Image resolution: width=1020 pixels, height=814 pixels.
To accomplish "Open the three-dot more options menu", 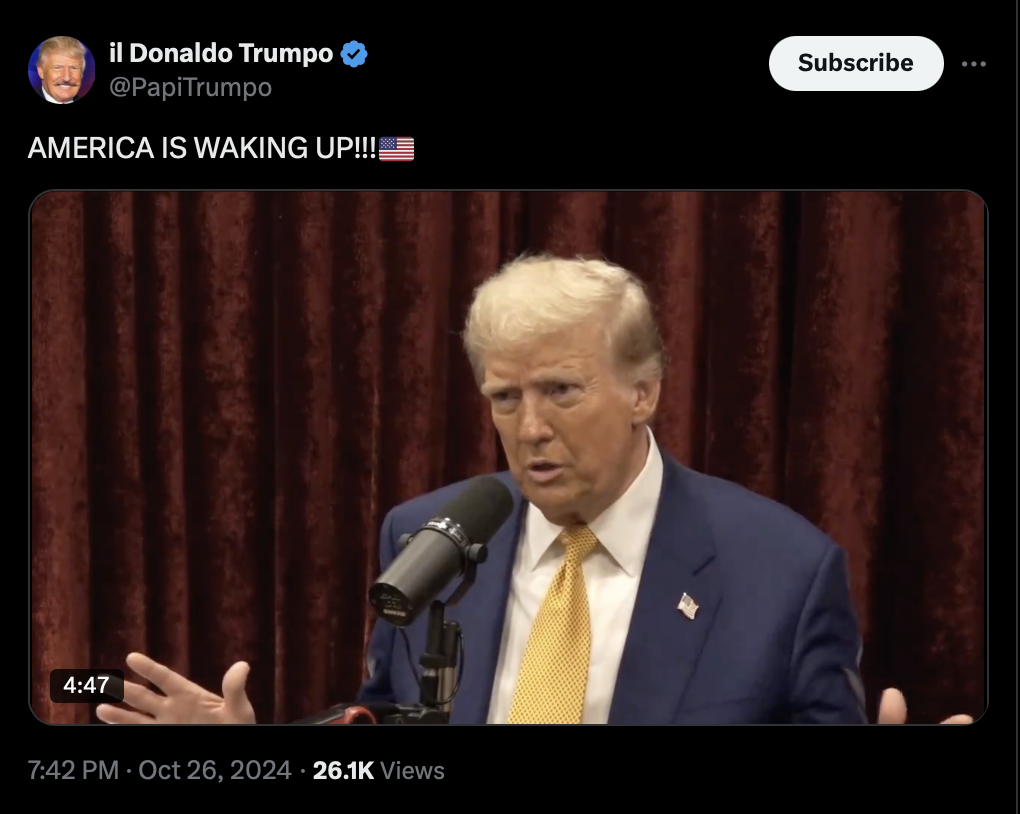I will 973,64.
